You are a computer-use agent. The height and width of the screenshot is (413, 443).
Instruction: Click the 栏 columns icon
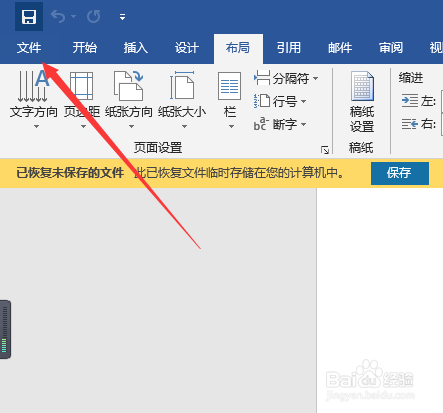230,86
